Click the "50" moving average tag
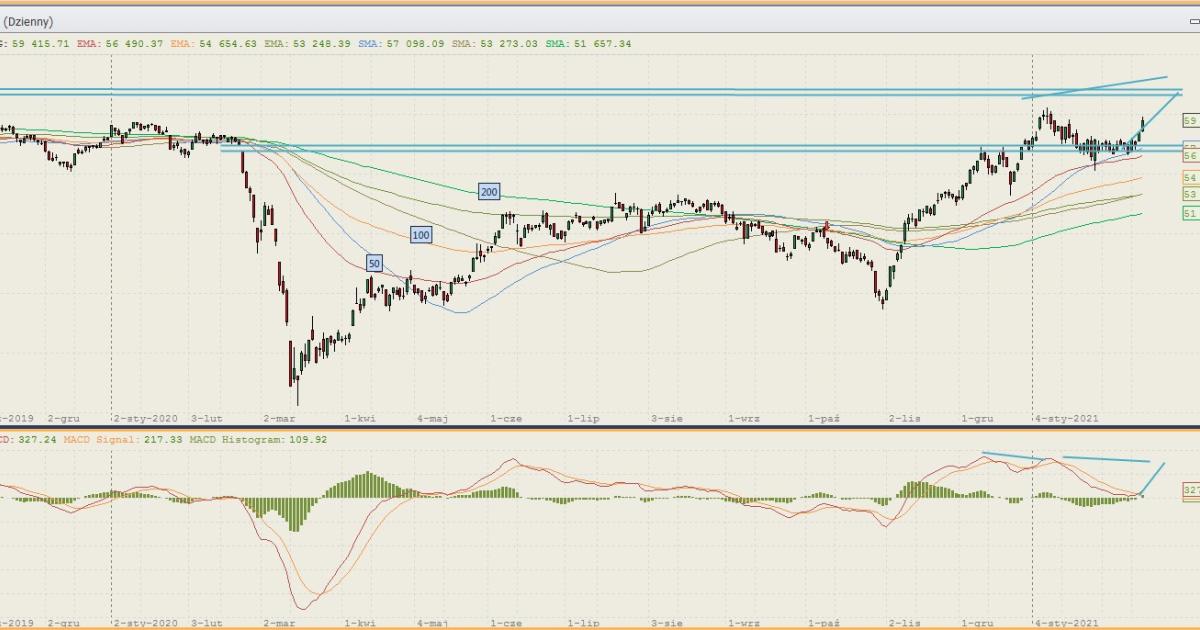The height and width of the screenshot is (630, 1200). (x=374, y=263)
